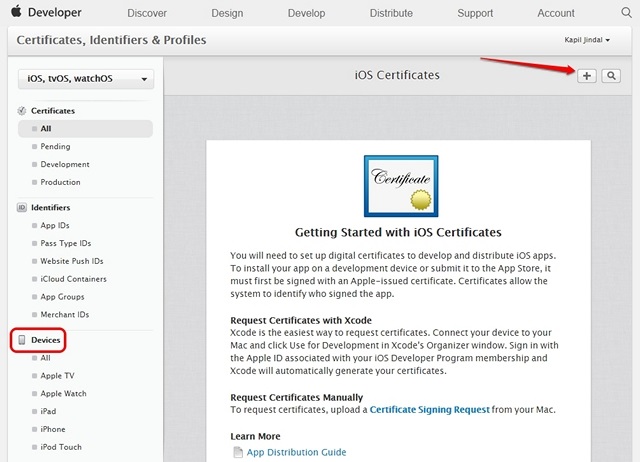
Task: Click the App Distribution Guide document icon
Action: click(238, 452)
